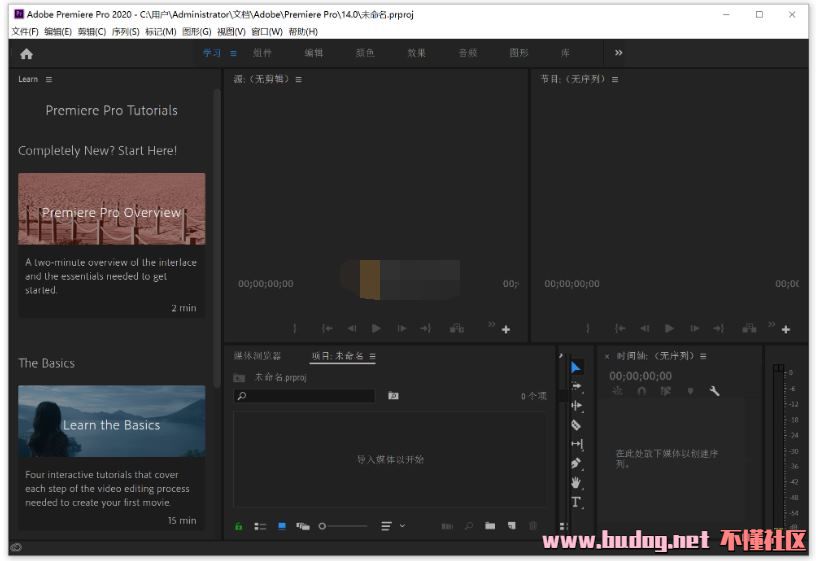Image resolution: width=816 pixels, height=561 pixels.
Task: Select the Ripple Edit tool
Action: [577, 405]
